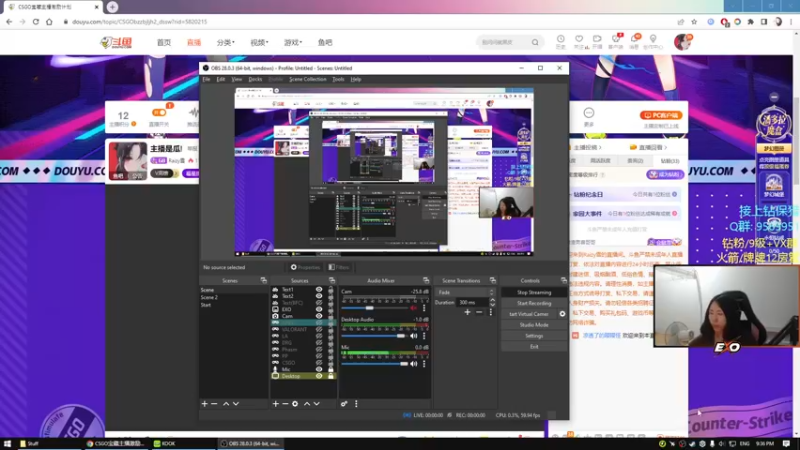Hide the EXO image source

[319, 309]
